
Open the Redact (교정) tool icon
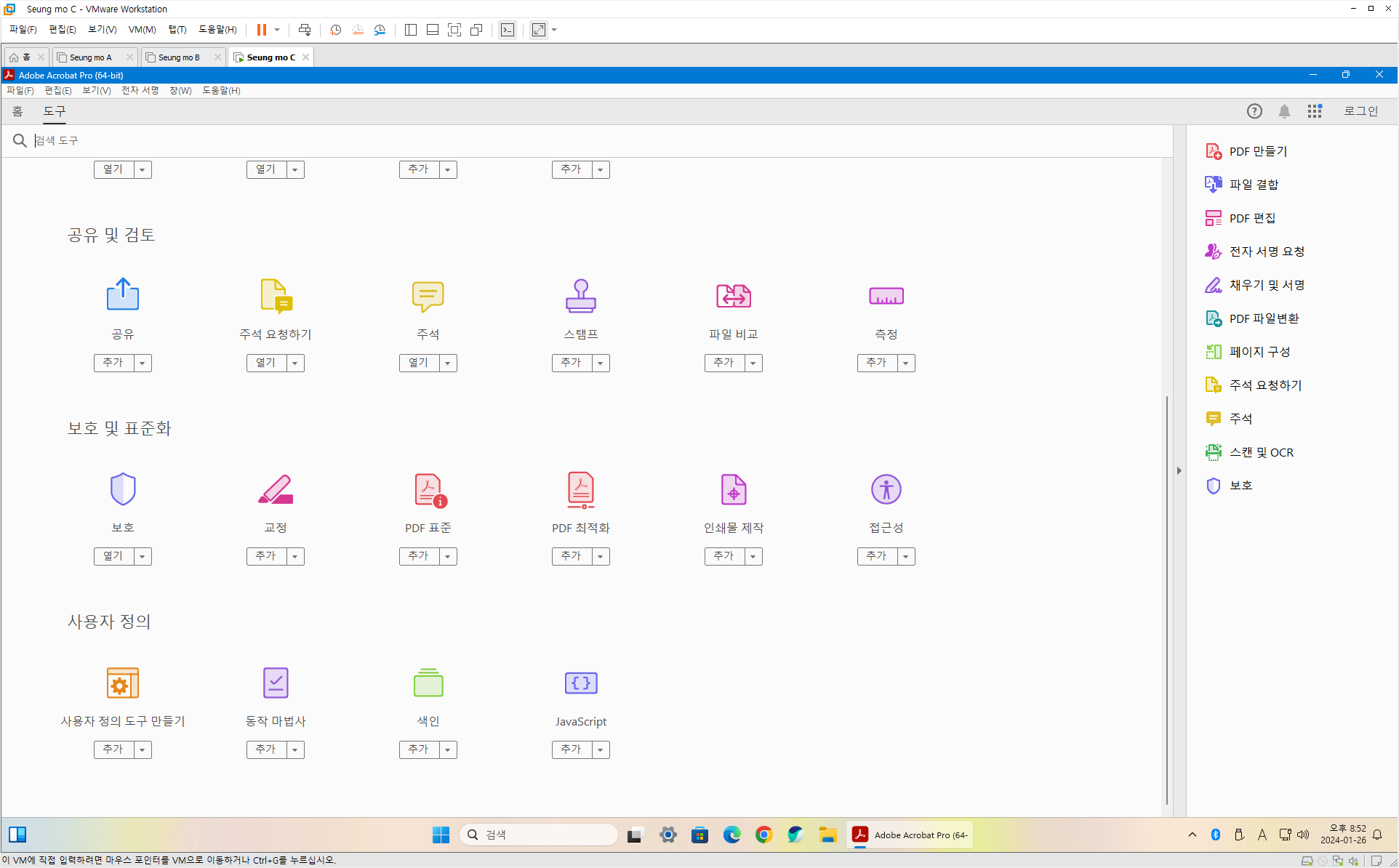point(275,489)
